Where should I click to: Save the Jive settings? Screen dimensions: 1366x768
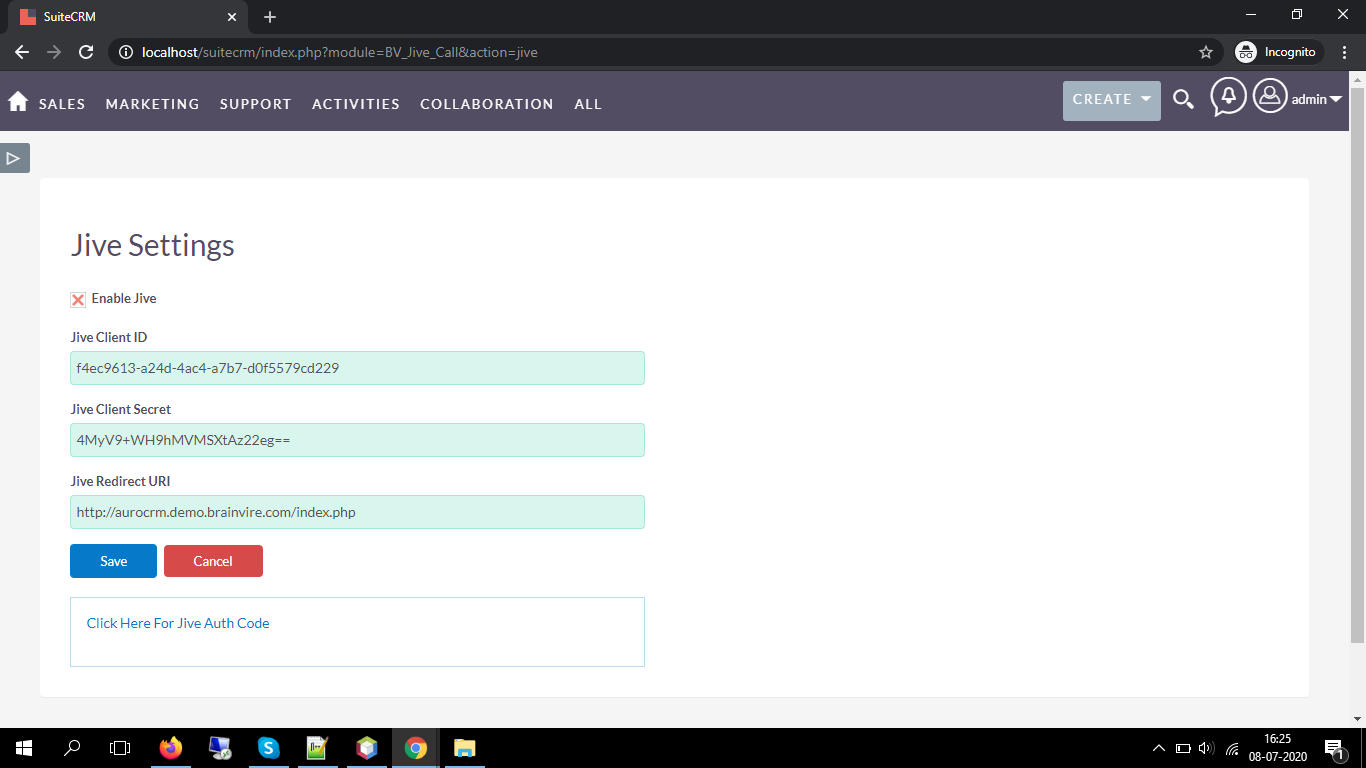tap(113, 561)
